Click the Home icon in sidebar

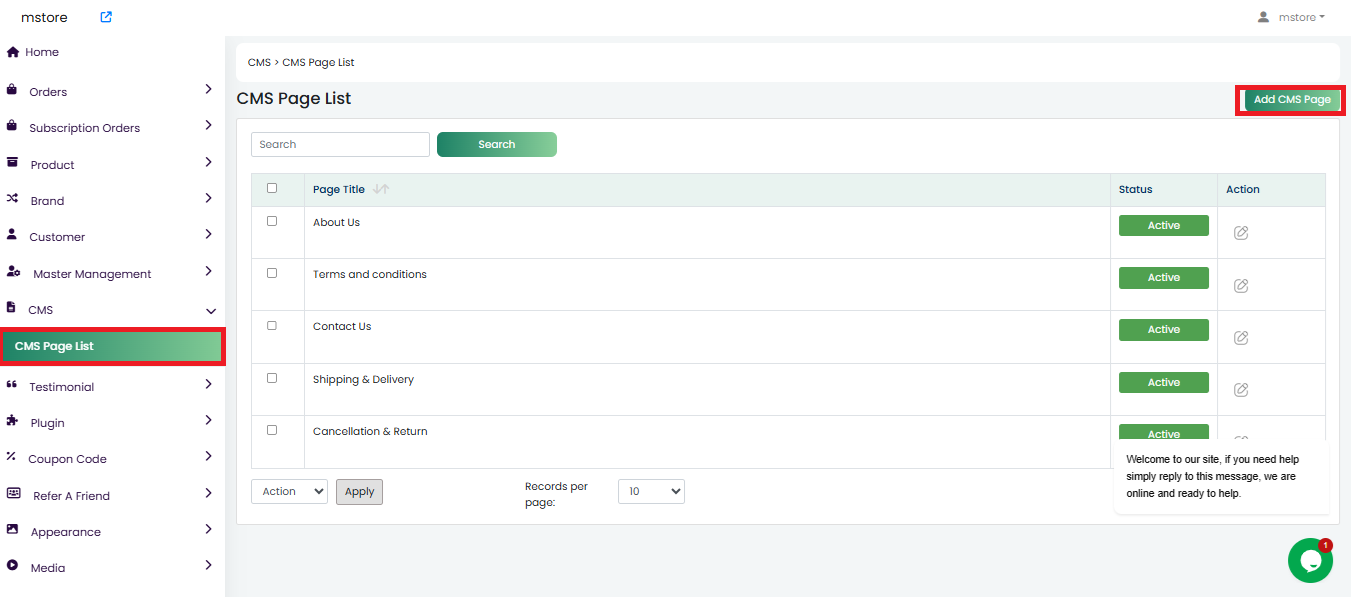coord(13,52)
